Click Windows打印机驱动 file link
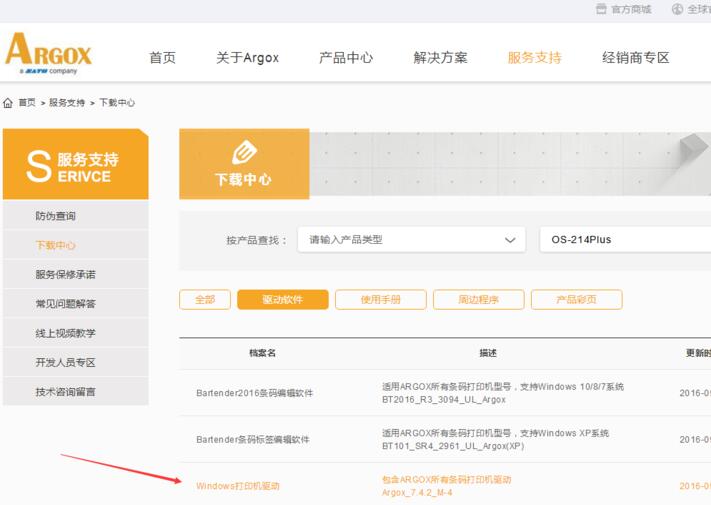711x505 pixels. coord(238,486)
